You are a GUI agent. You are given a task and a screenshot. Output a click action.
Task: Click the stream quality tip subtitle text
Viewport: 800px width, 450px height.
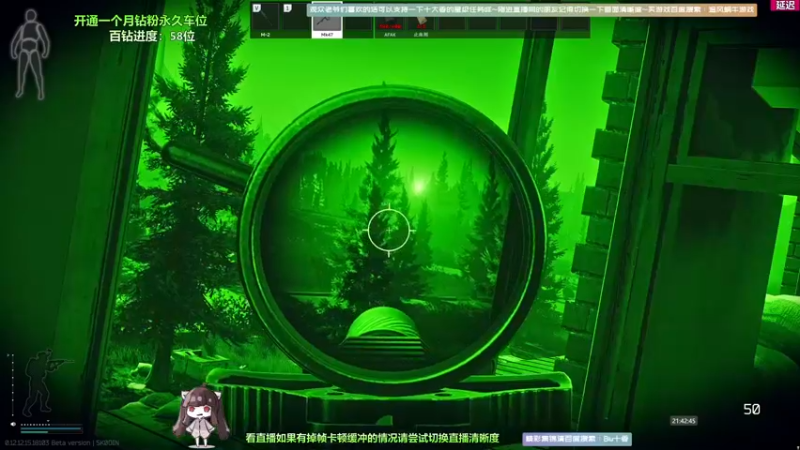coord(372,438)
